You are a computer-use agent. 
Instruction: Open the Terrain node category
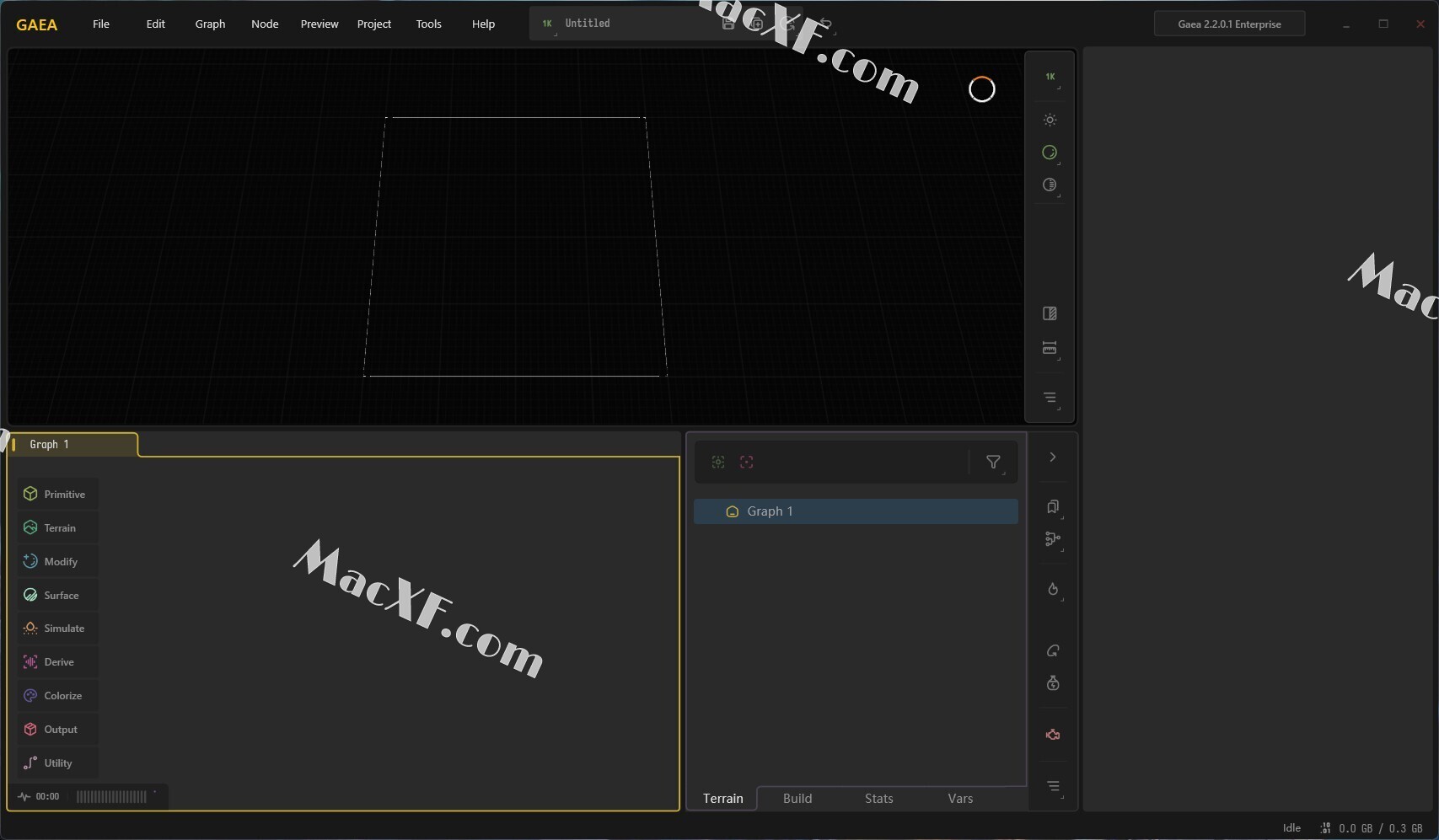point(57,527)
